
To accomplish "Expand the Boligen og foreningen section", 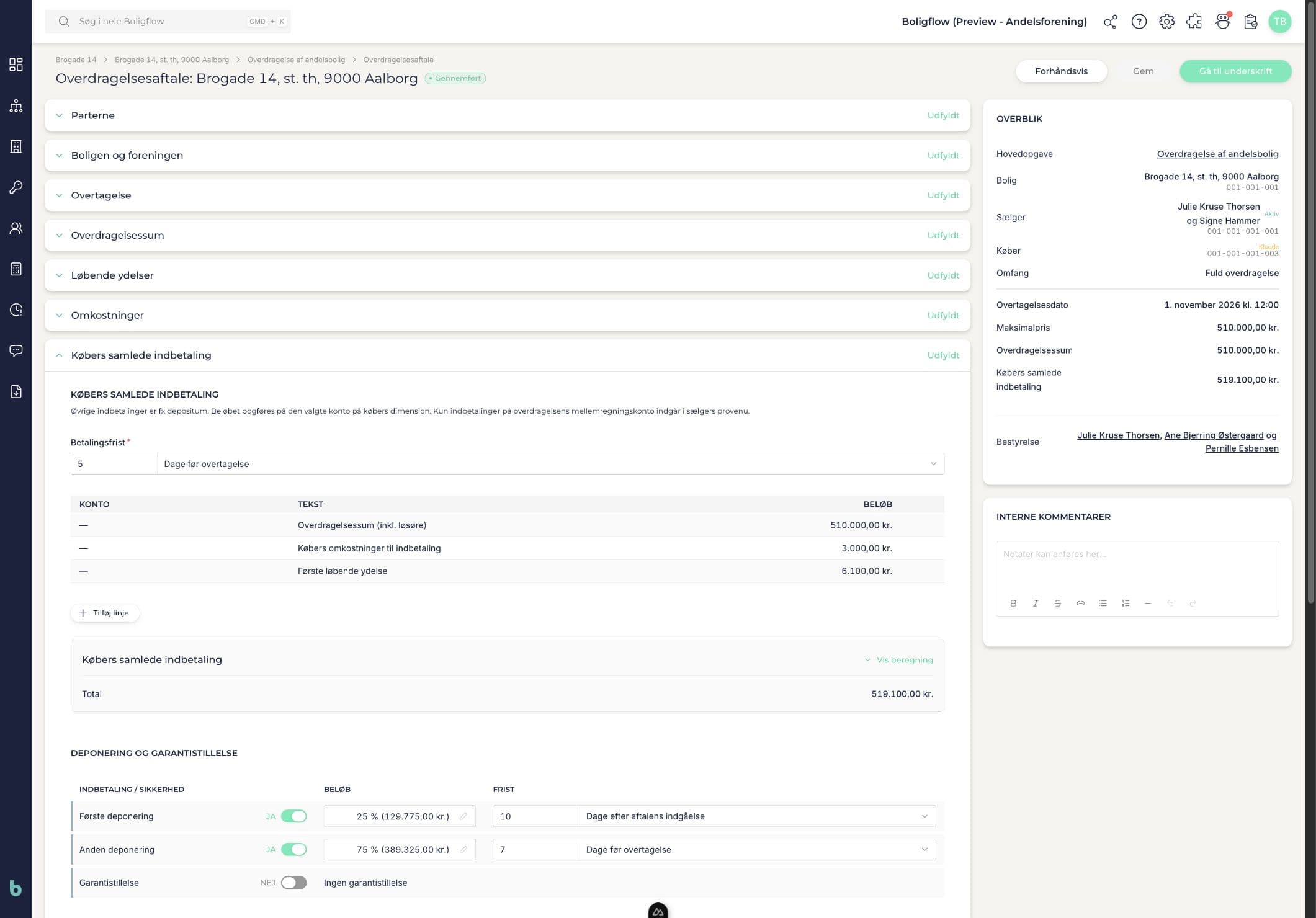I will tap(508, 155).
